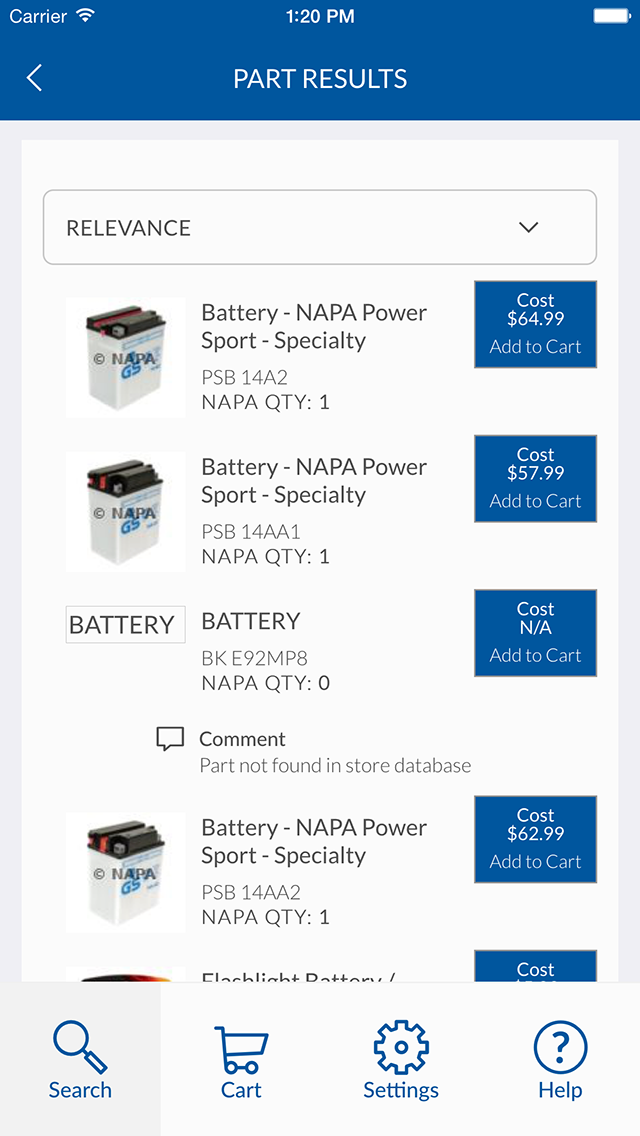Select the partially visible Flashlight Battery item

298,976
